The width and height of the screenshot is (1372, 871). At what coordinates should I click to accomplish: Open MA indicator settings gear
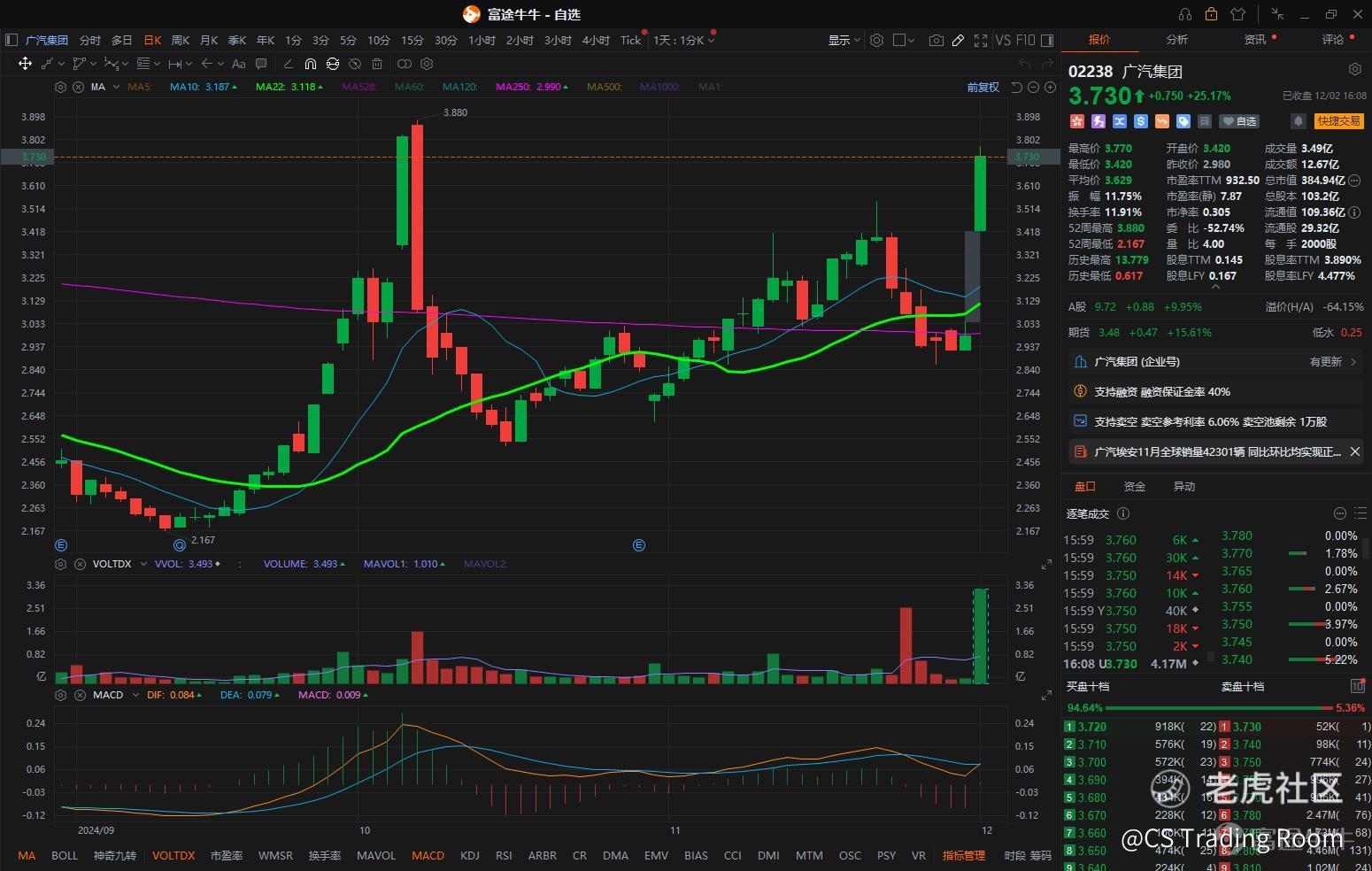pyautogui.click(x=60, y=87)
